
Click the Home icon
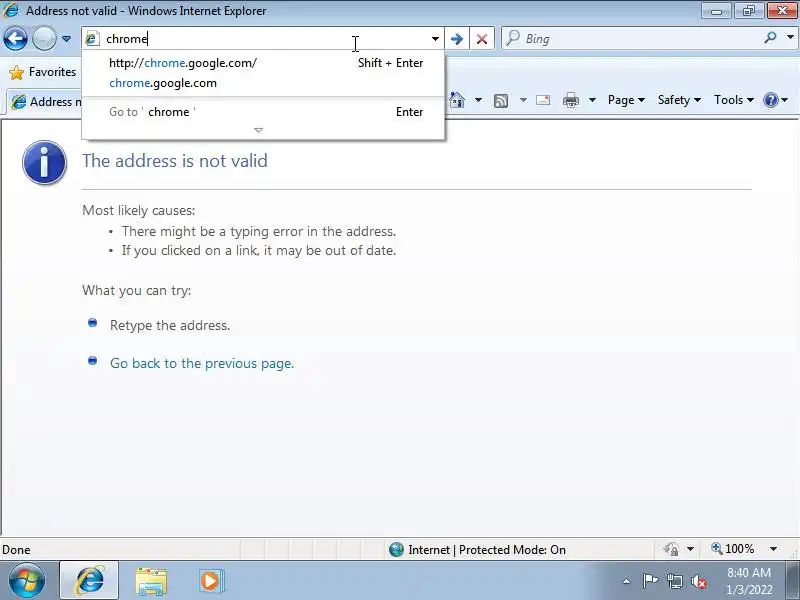click(x=457, y=100)
